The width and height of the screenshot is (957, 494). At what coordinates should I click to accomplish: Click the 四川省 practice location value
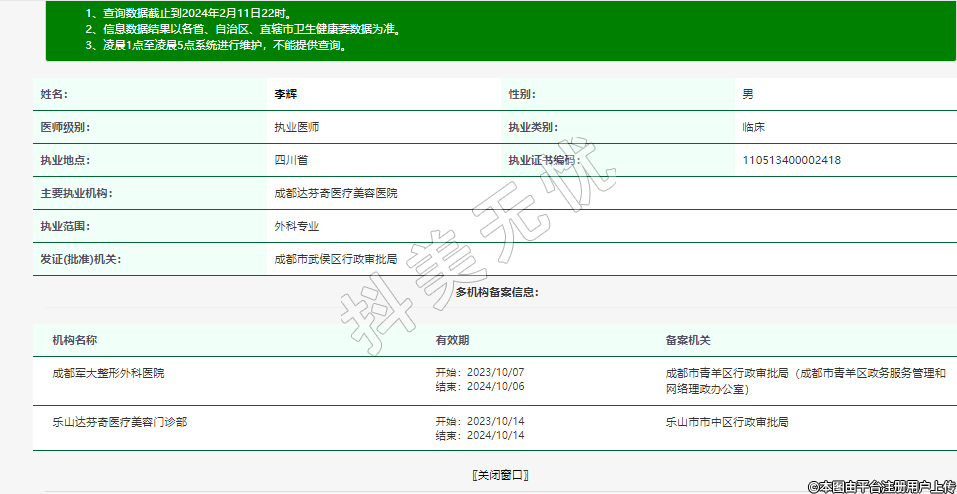pyautogui.click(x=291, y=160)
